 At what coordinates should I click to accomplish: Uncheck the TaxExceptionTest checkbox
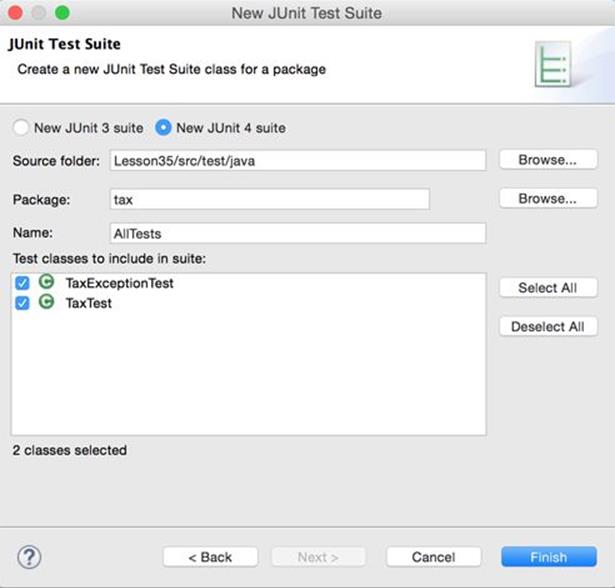pyautogui.click(x=22, y=283)
